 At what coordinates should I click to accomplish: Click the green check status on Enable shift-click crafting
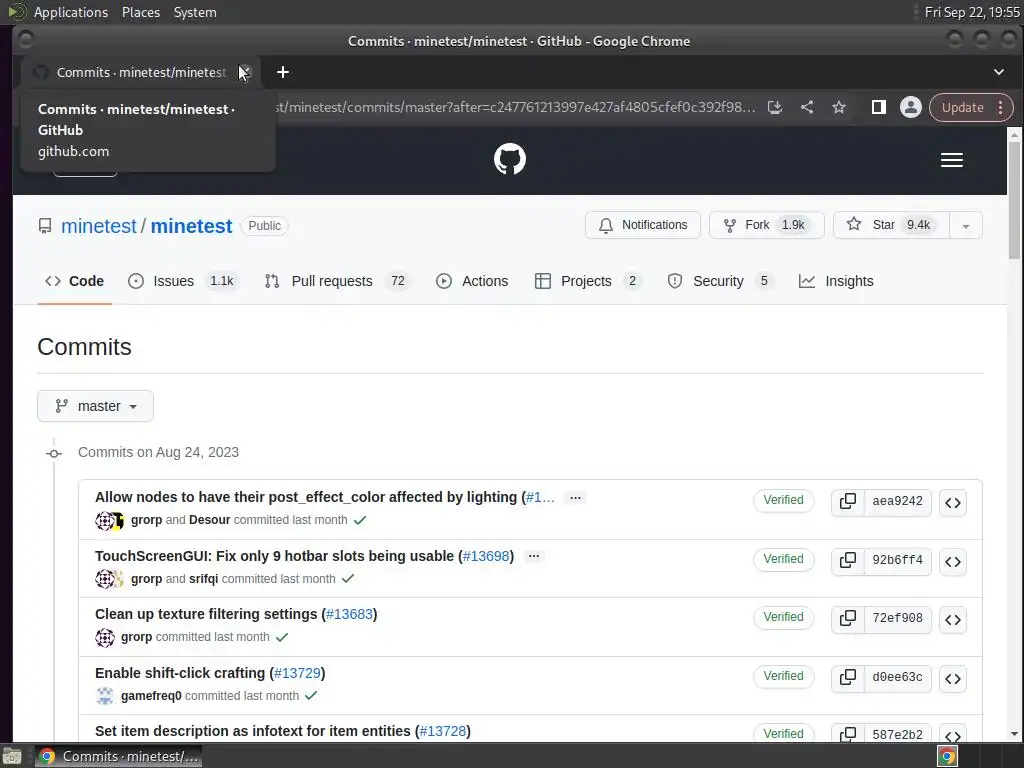[311, 696]
